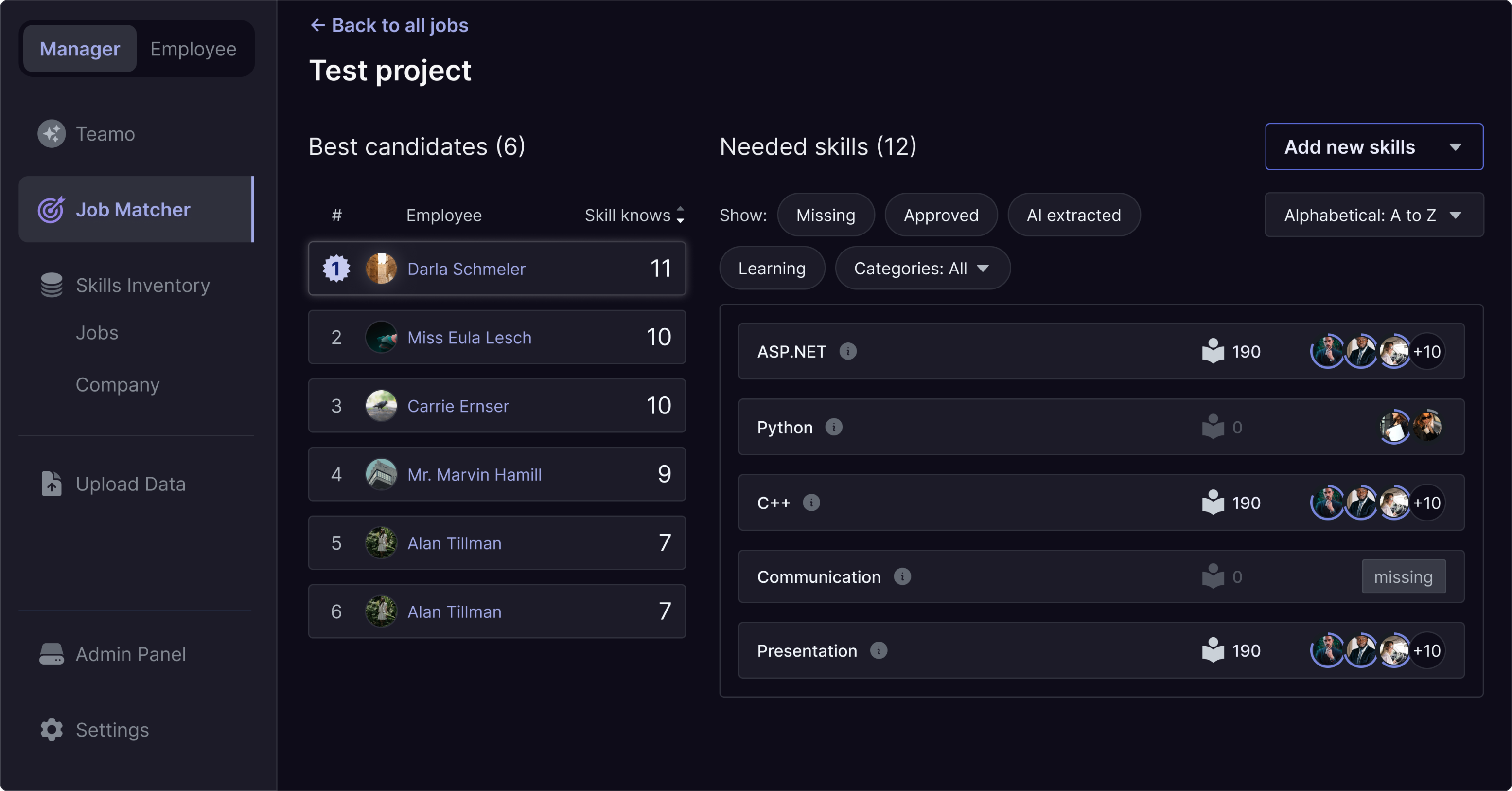
Task: Open Jobs in the sidebar
Action: 97,332
